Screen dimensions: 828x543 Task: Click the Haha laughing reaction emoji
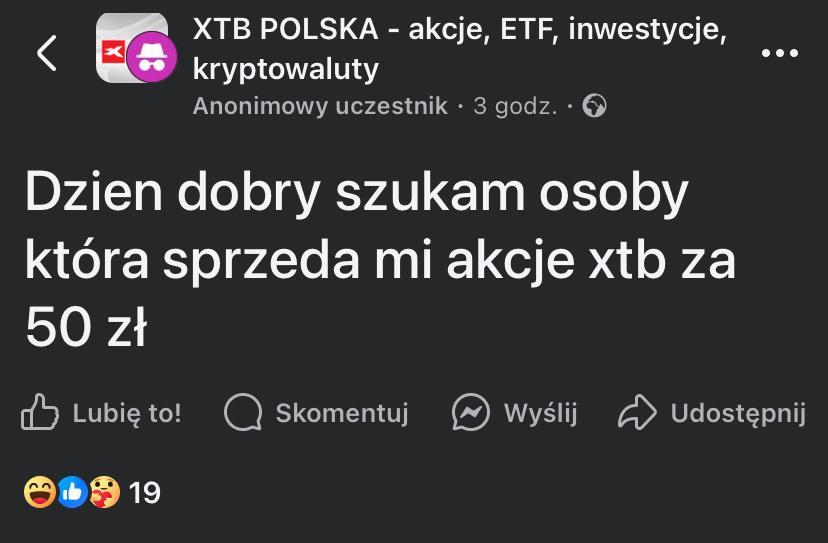pyautogui.click(x=39, y=492)
